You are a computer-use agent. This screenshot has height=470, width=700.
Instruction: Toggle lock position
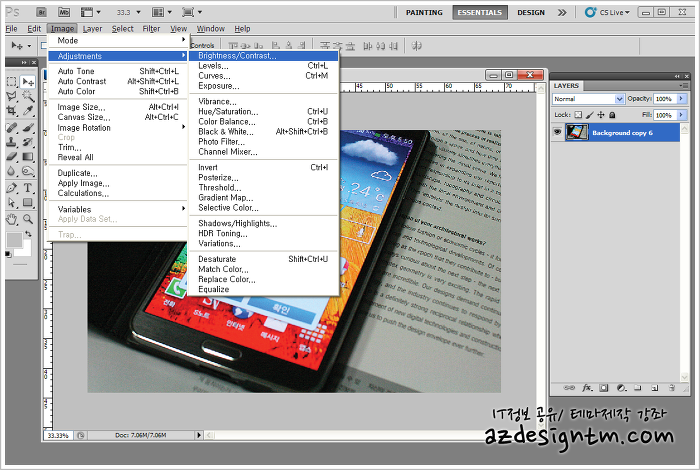click(601, 115)
